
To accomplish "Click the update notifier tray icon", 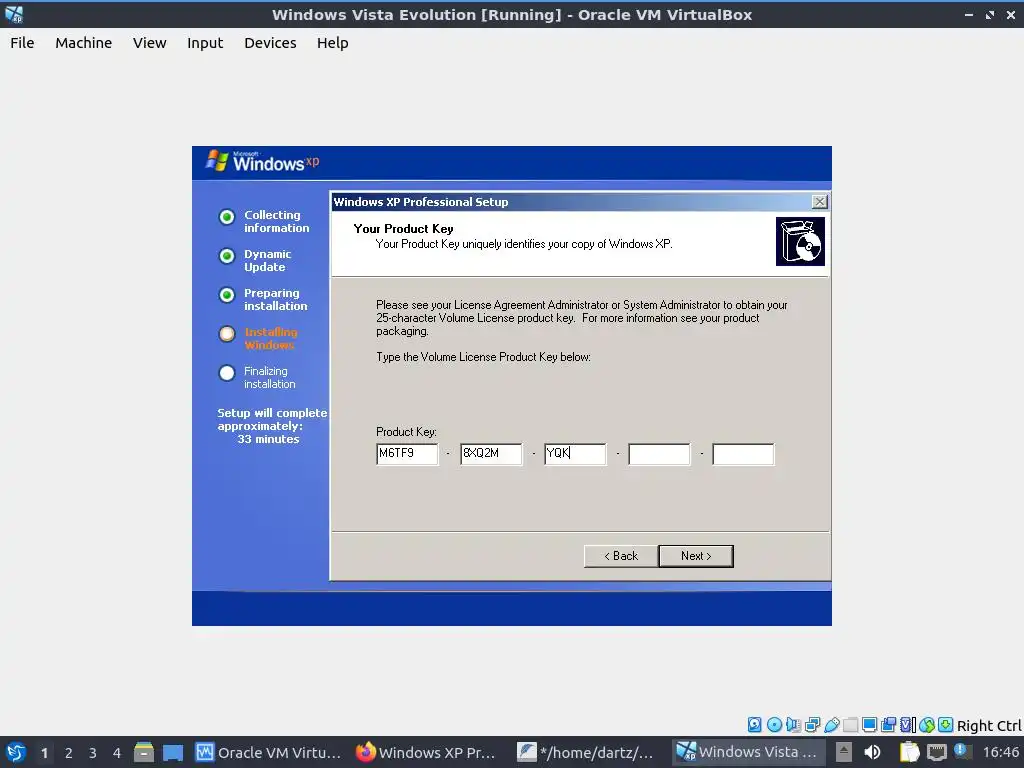I will 961,751.
